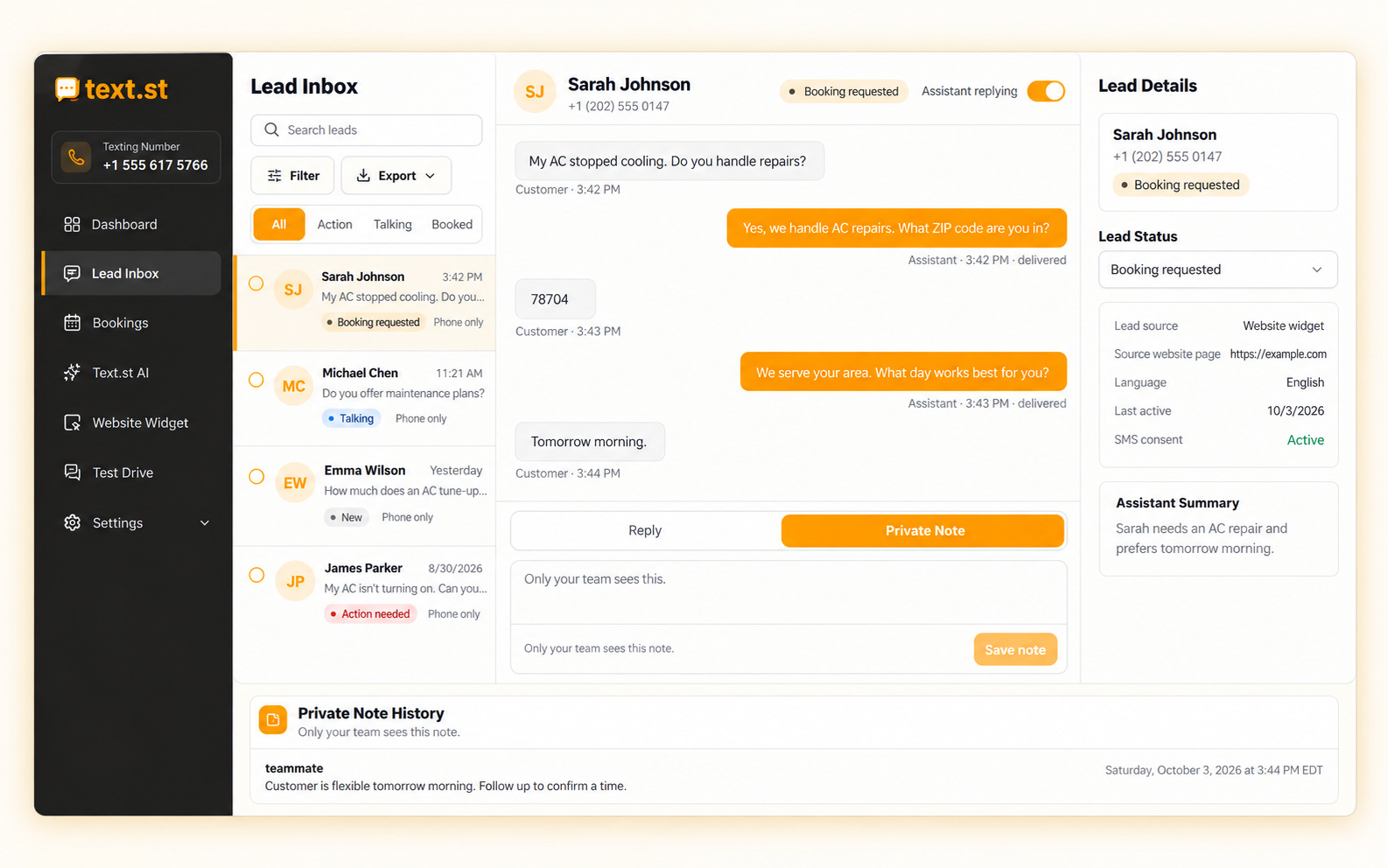Image resolution: width=1388 pixels, height=868 pixels.
Task: Click James Parker's JP avatar
Action: [295, 581]
